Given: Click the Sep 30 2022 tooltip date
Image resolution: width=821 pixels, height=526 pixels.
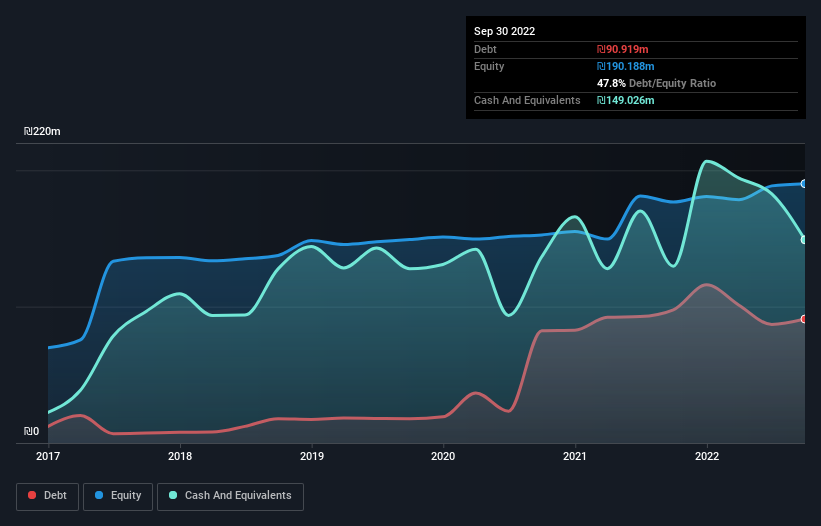Looking at the screenshot, I should [504, 31].
